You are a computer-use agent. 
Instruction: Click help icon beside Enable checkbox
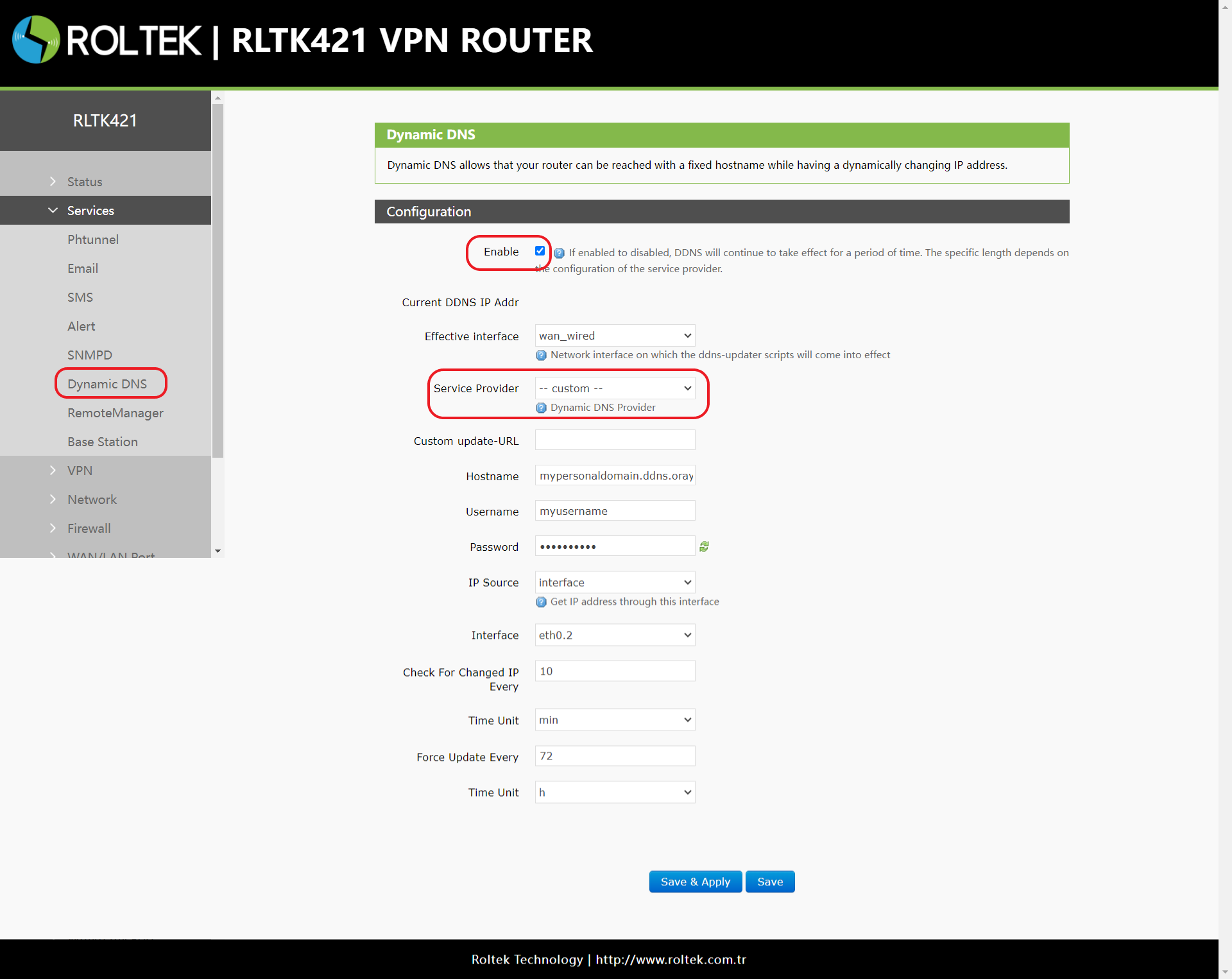pos(559,253)
